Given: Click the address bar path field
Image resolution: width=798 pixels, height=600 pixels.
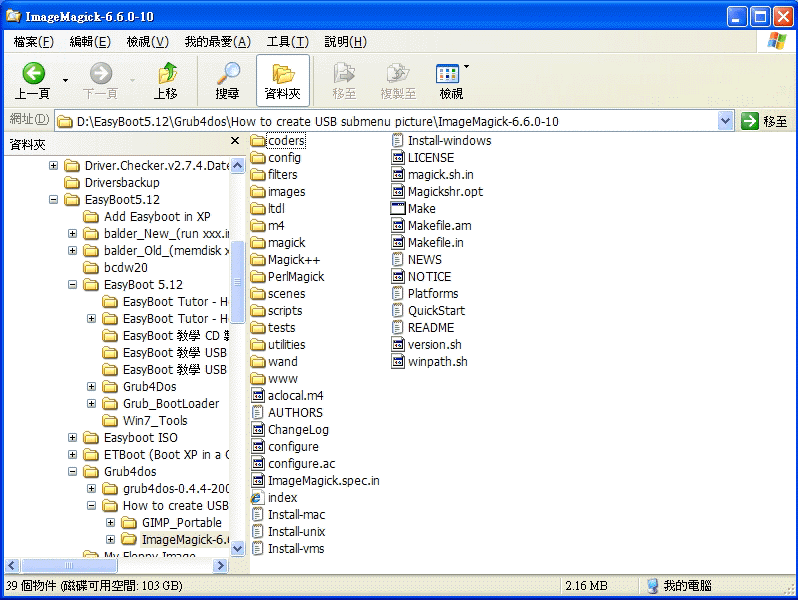Looking at the screenshot, I should pyautogui.click(x=388, y=121).
